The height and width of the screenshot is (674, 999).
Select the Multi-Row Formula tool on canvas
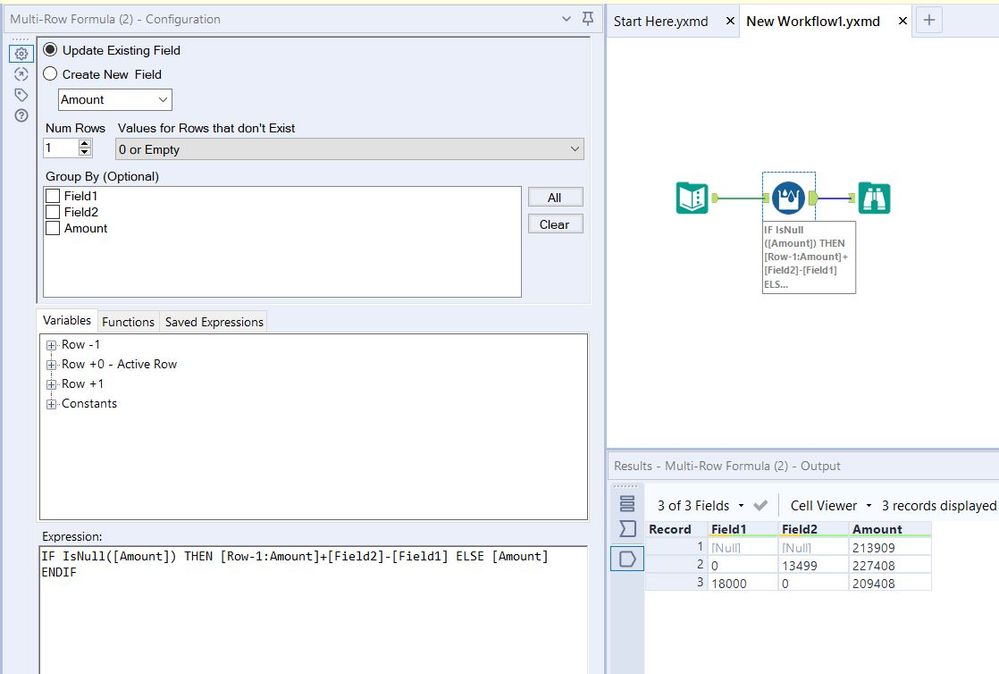(x=788, y=197)
